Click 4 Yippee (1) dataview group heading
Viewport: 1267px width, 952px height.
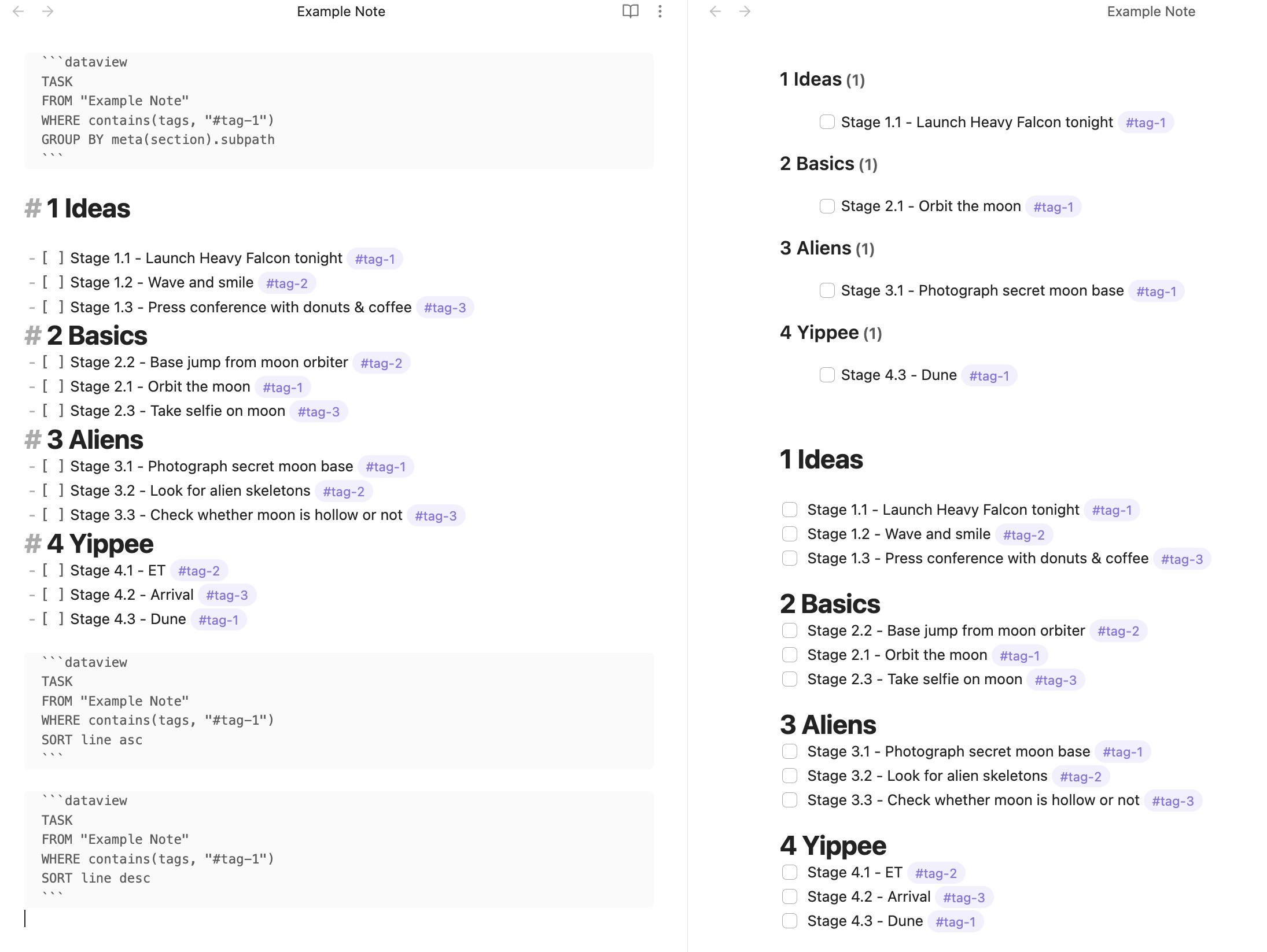pyautogui.click(x=831, y=333)
